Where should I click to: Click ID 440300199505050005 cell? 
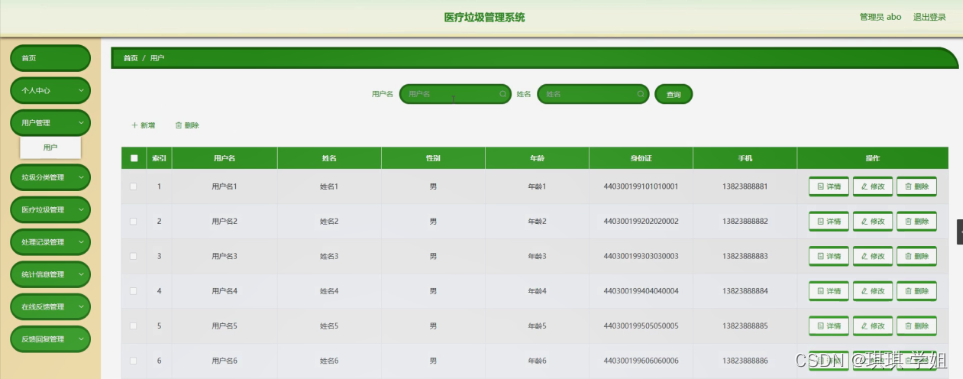point(641,326)
